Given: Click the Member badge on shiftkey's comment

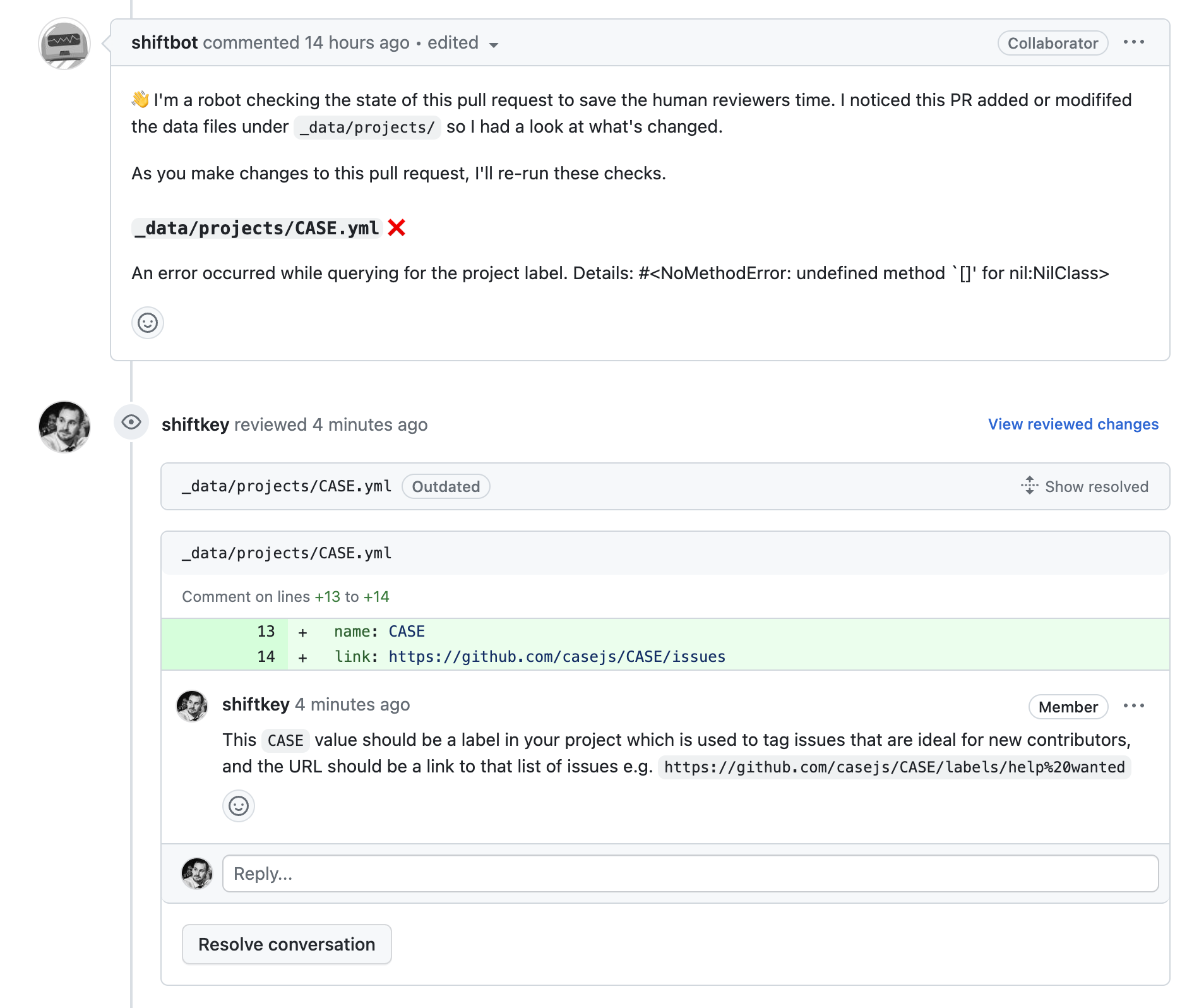Looking at the screenshot, I should pyautogui.click(x=1068, y=707).
